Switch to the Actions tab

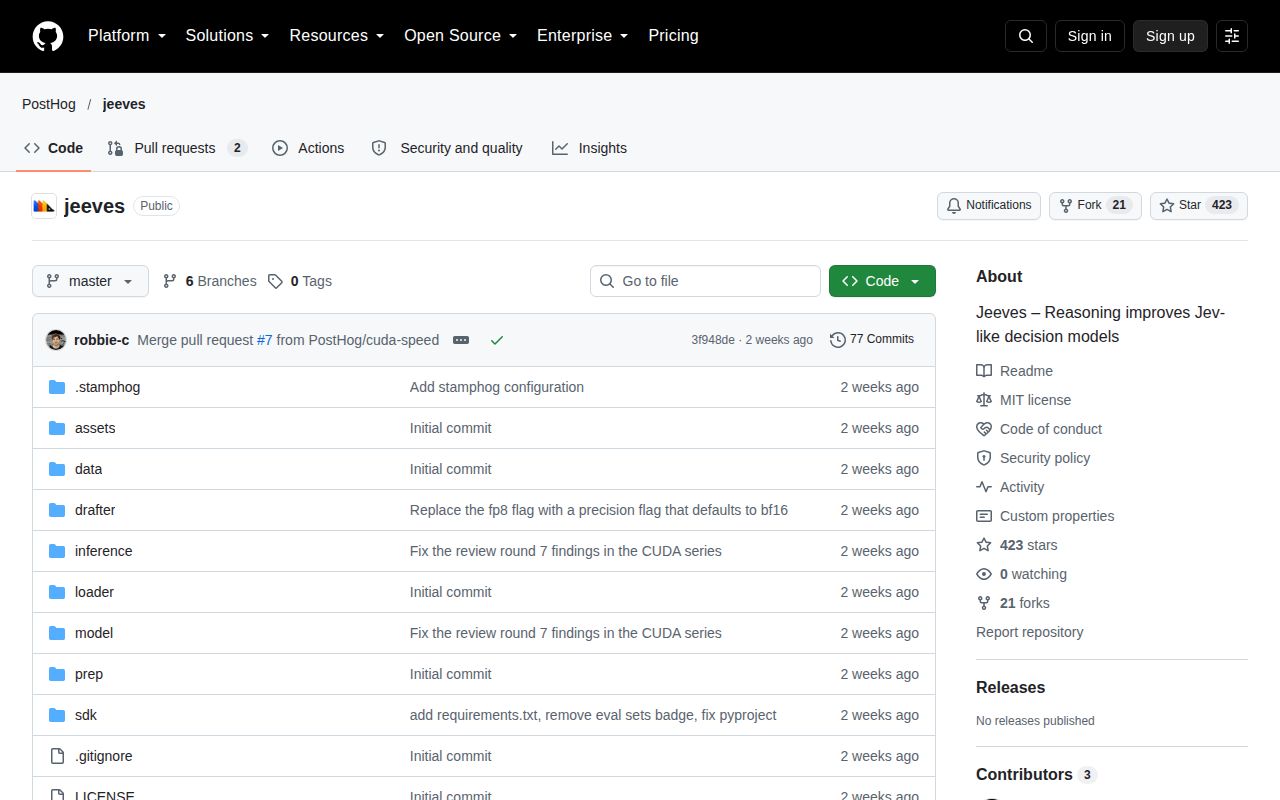coord(308,148)
